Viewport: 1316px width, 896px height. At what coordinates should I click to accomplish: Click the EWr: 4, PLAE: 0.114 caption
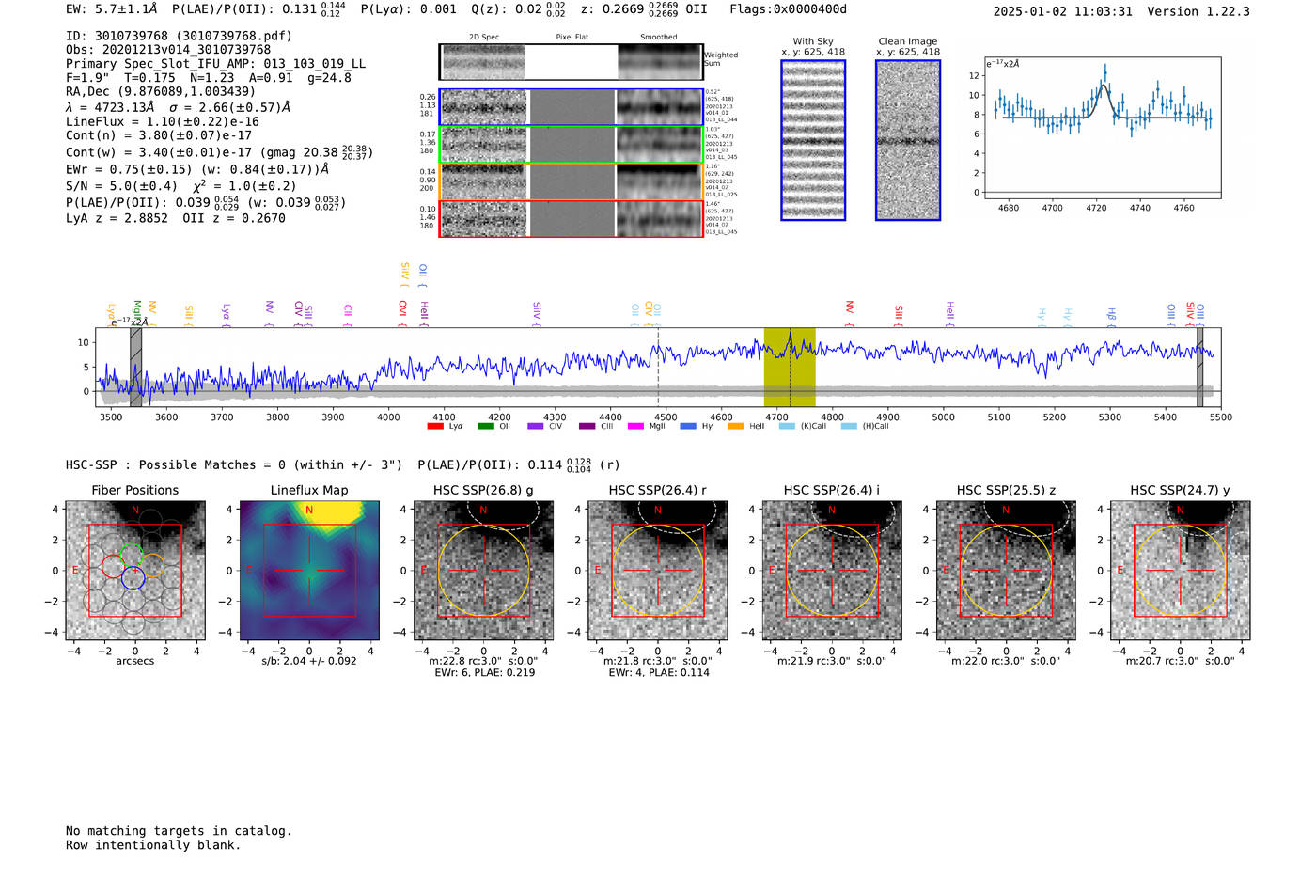[658, 673]
